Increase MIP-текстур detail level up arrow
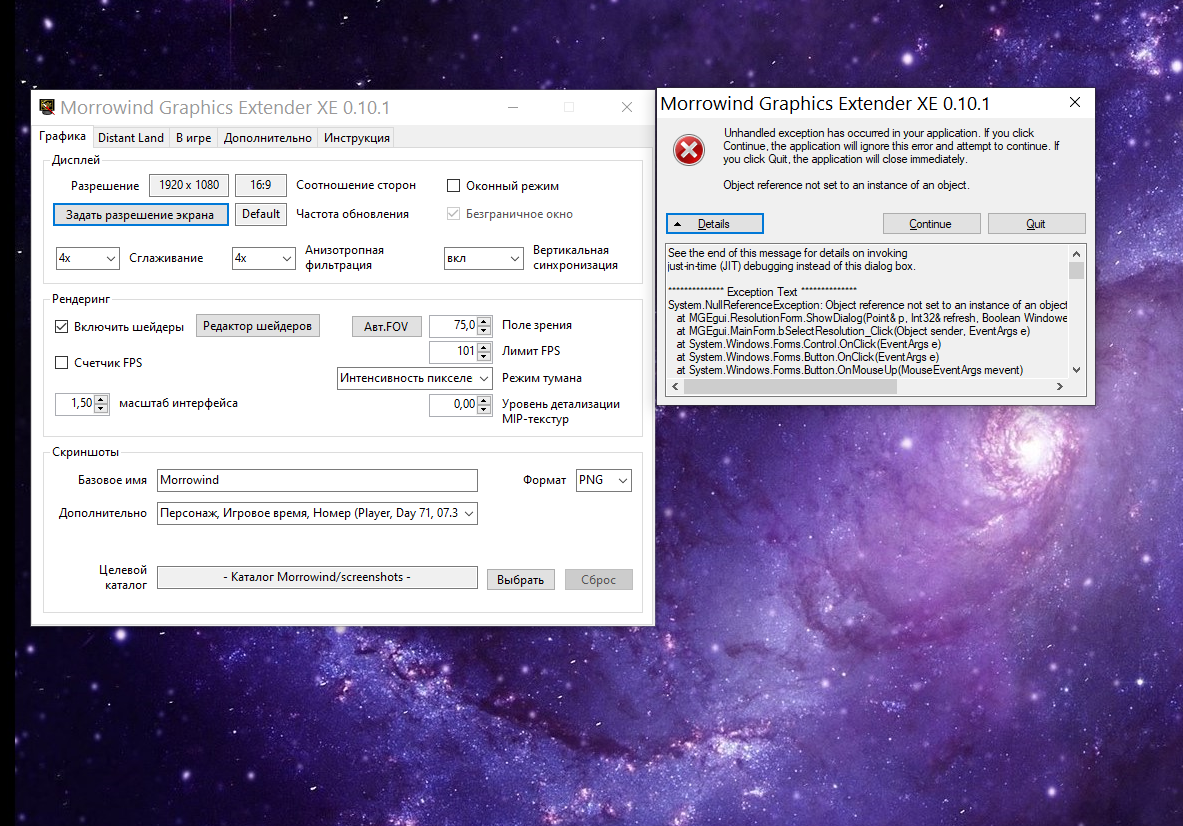 (484, 400)
